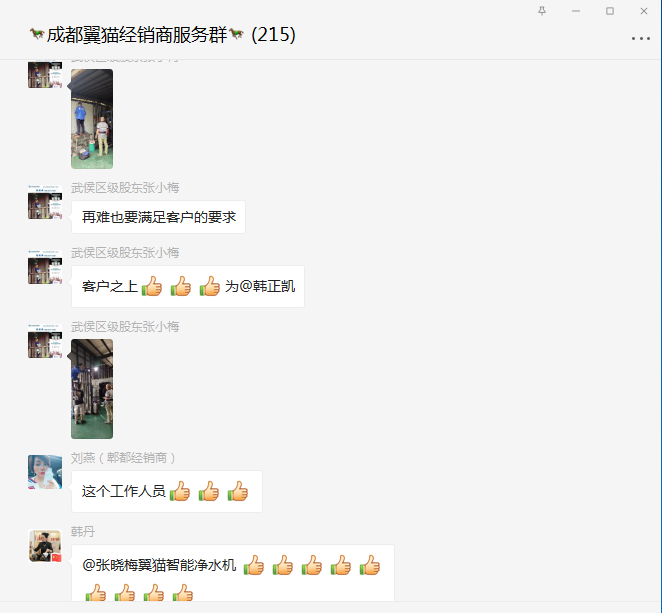Click sender name 刘燕（郫都经销商）
The height and width of the screenshot is (613, 662).
point(123,458)
